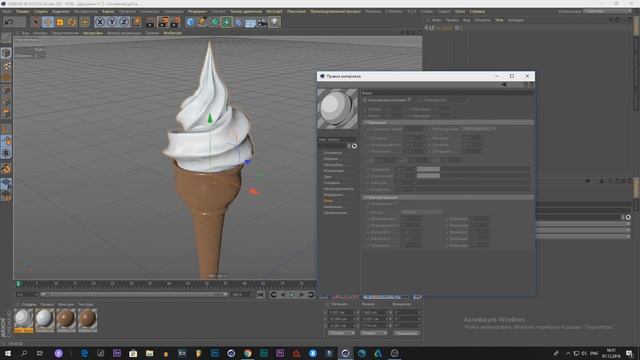Open the Объект dropdown in the coordinates panel
Image resolution: width=640 pixels, height=360 pixels.
pyautogui.click(x=341, y=333)
